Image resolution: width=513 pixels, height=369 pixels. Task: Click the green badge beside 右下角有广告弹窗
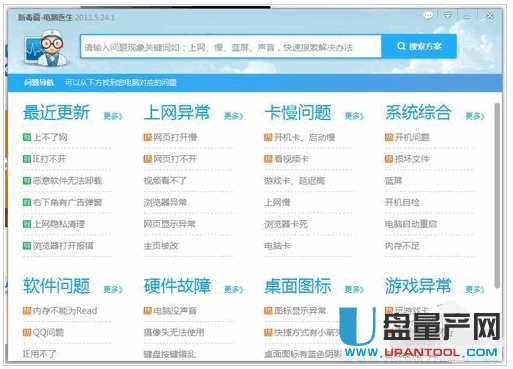[27, 202]
